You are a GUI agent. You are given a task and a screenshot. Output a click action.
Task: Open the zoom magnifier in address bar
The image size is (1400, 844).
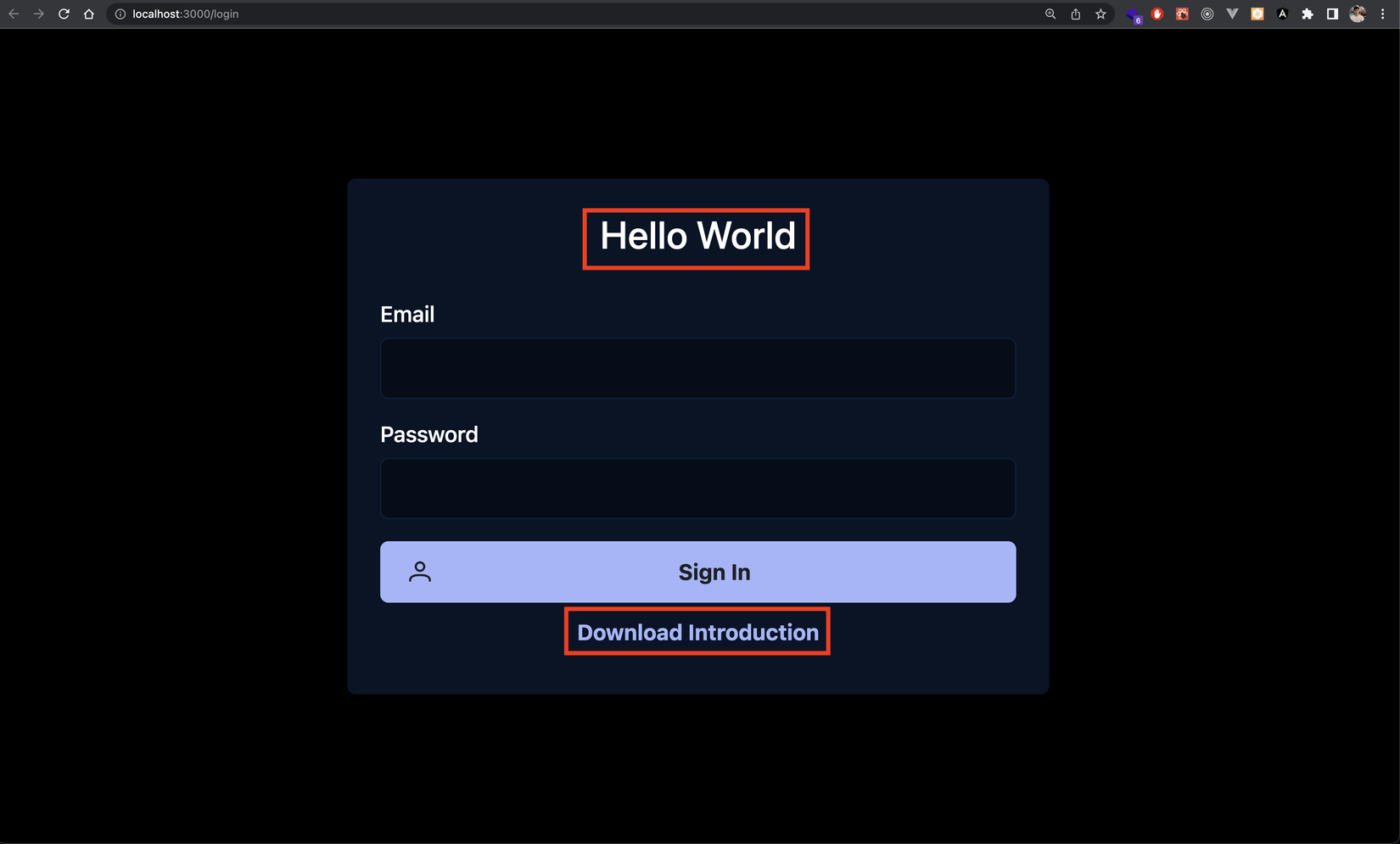coord(1050,14)
